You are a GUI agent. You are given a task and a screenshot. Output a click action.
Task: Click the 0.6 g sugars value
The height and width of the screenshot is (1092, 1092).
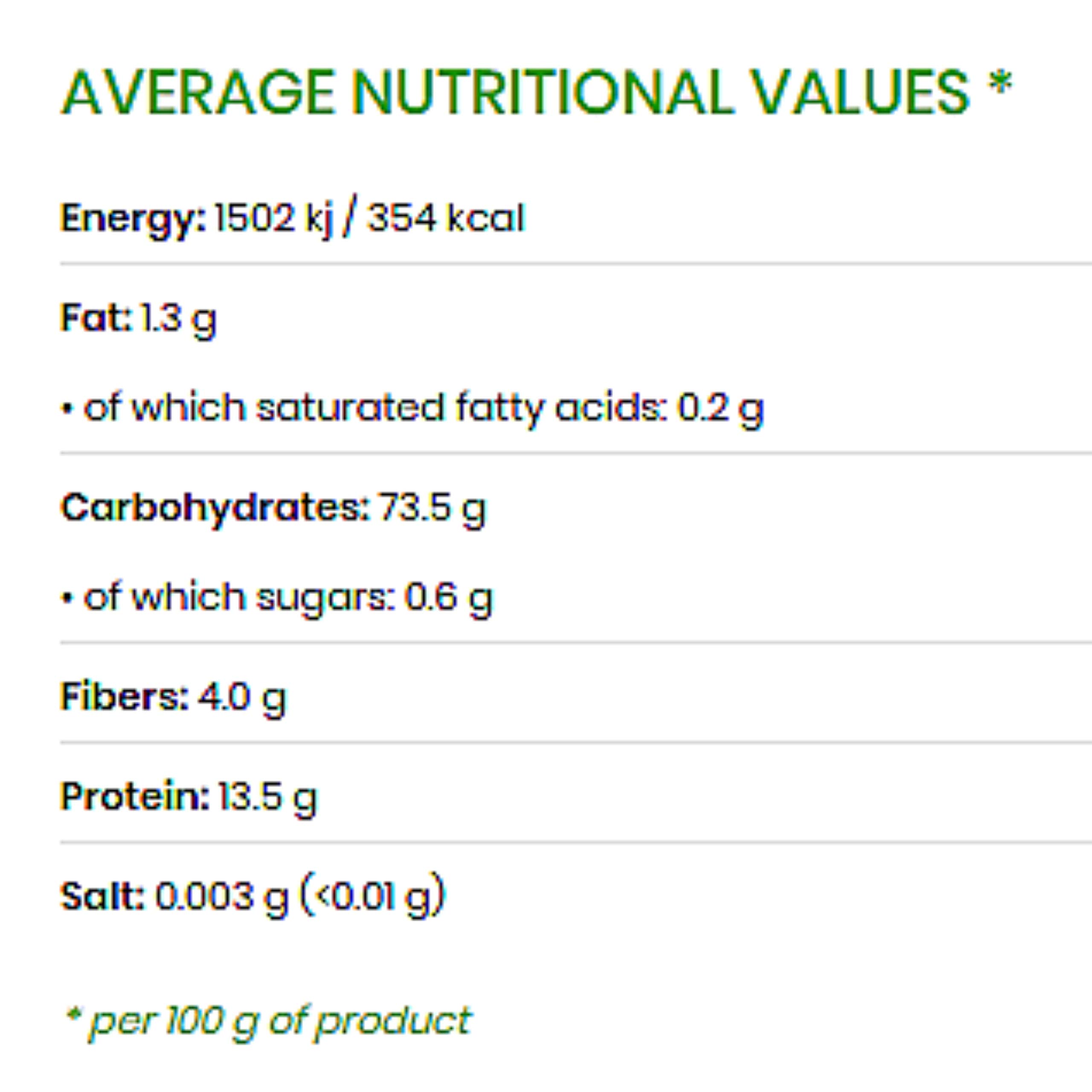pos(448,598)
